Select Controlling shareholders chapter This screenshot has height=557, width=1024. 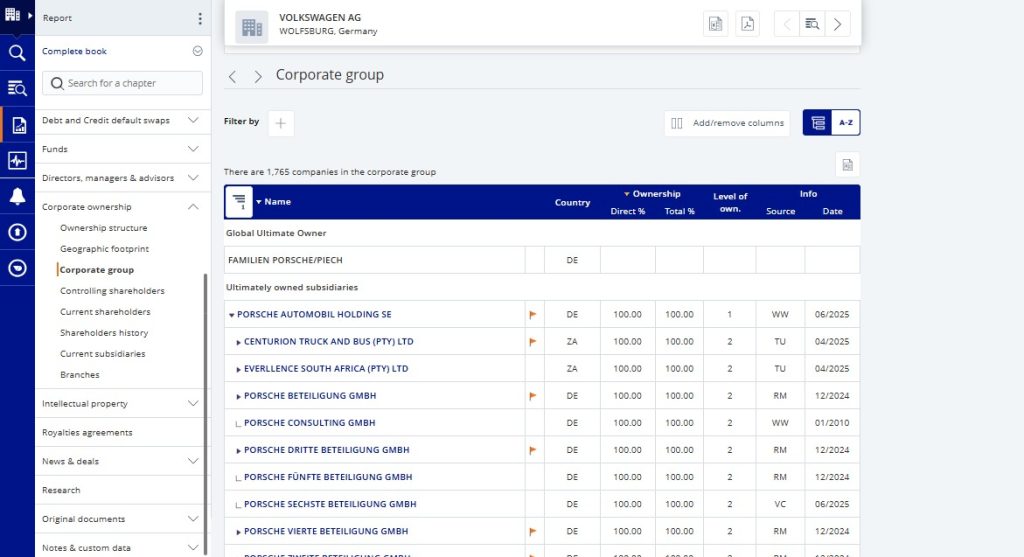pyautogui.click(x=112, y=291)
